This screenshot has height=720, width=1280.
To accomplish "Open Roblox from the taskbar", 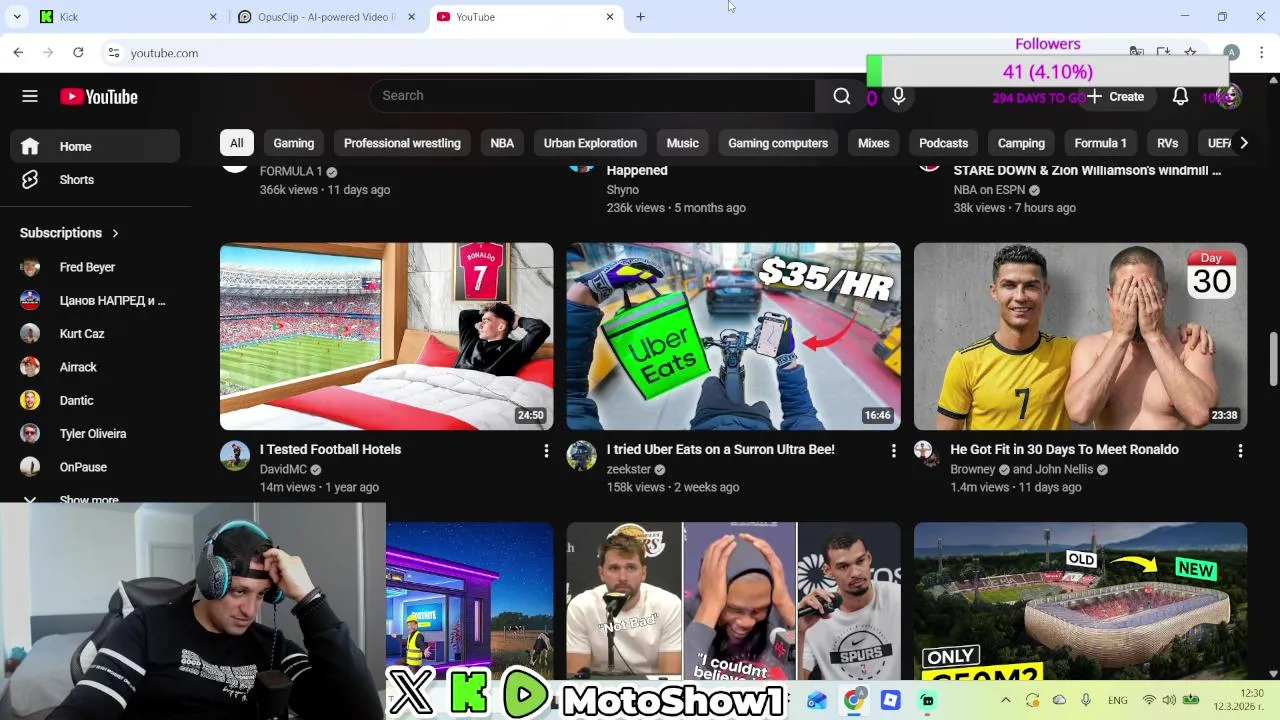I will click(890, 700).
